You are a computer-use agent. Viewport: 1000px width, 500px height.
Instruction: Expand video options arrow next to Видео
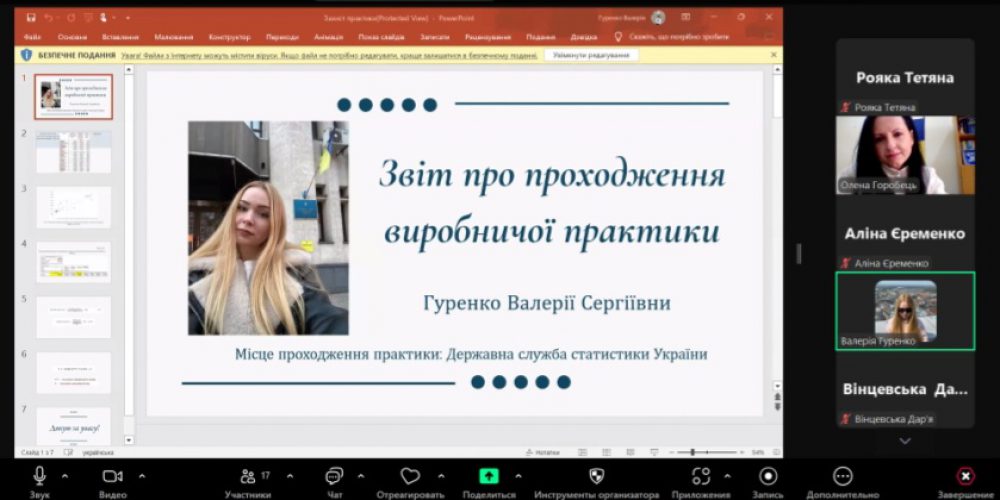click(142, 476)
